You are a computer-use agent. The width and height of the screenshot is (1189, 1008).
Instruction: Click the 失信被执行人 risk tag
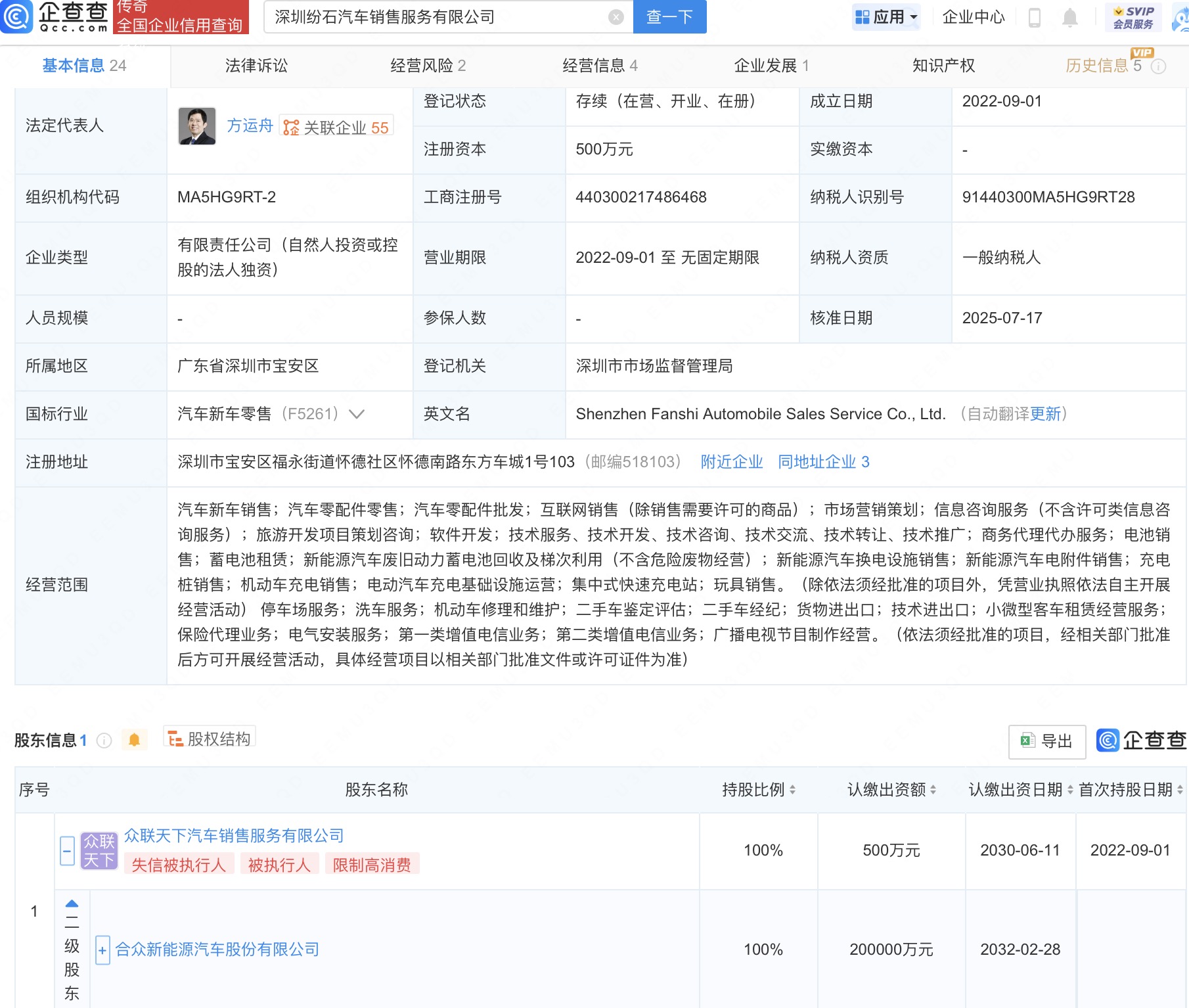coord(179,865)
